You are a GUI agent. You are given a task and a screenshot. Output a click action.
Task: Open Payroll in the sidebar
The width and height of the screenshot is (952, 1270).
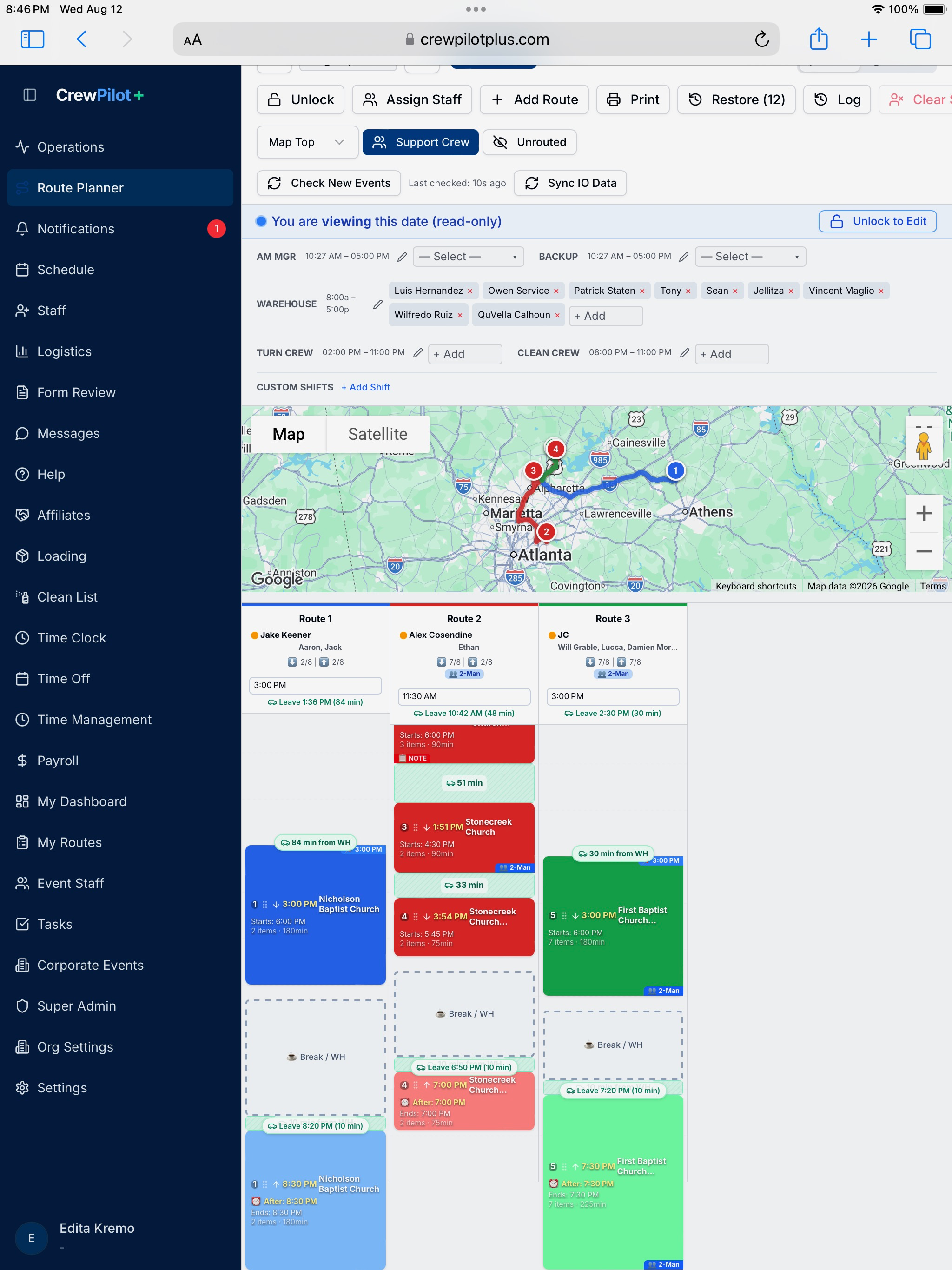coord(120,761)
